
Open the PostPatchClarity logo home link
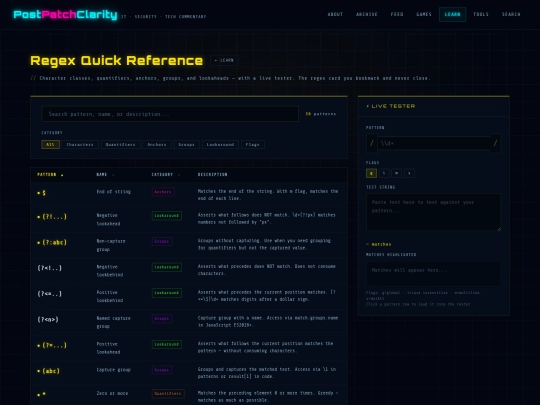[x=65, y=14]
